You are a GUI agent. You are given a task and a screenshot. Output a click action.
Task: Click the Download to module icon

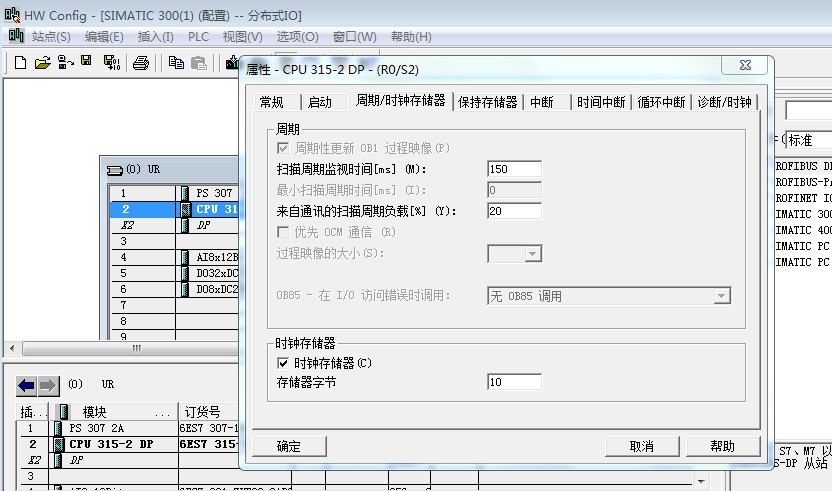[232, 63]
